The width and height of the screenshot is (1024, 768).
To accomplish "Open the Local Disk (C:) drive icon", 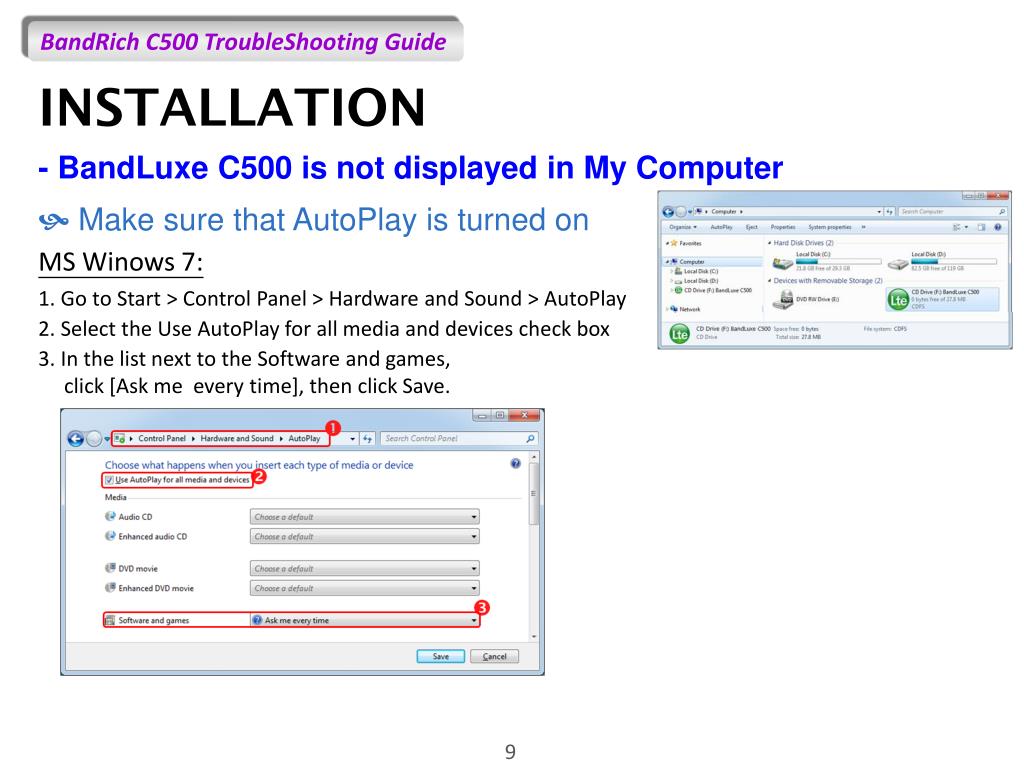I will [x=782, y=264].
